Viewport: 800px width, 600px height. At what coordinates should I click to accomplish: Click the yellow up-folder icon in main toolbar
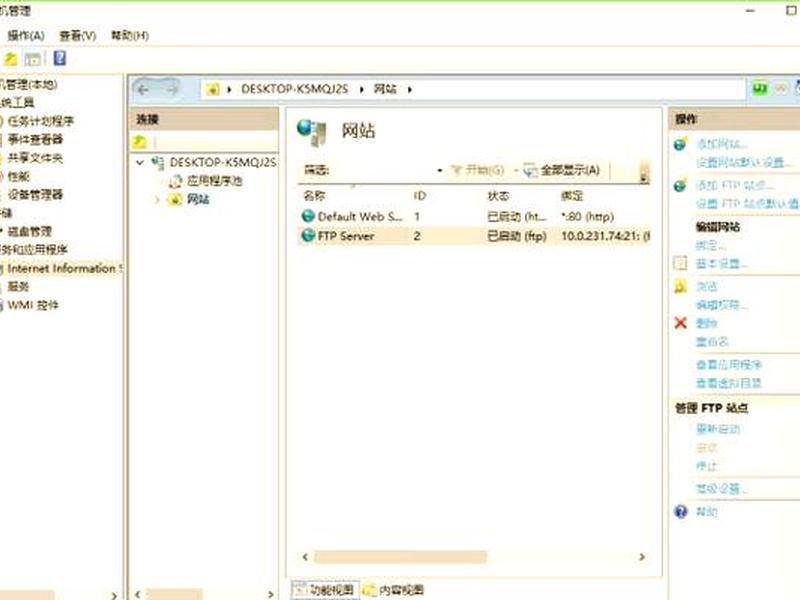10,59
